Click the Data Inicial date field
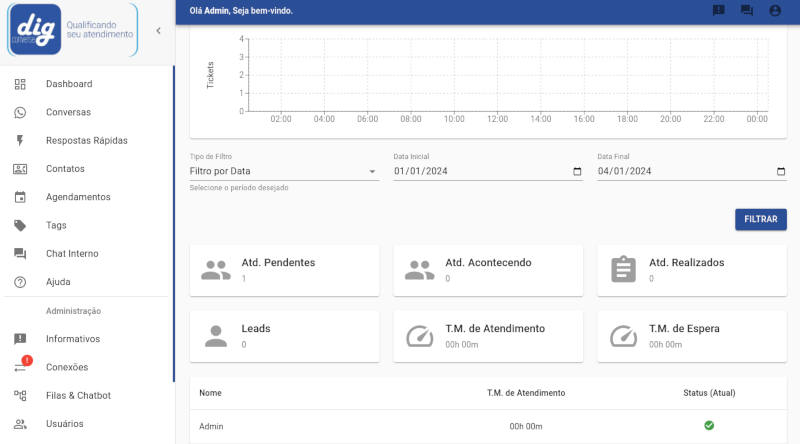The height and width of the screenshot is (444, 800). click(x=488, y=171)
